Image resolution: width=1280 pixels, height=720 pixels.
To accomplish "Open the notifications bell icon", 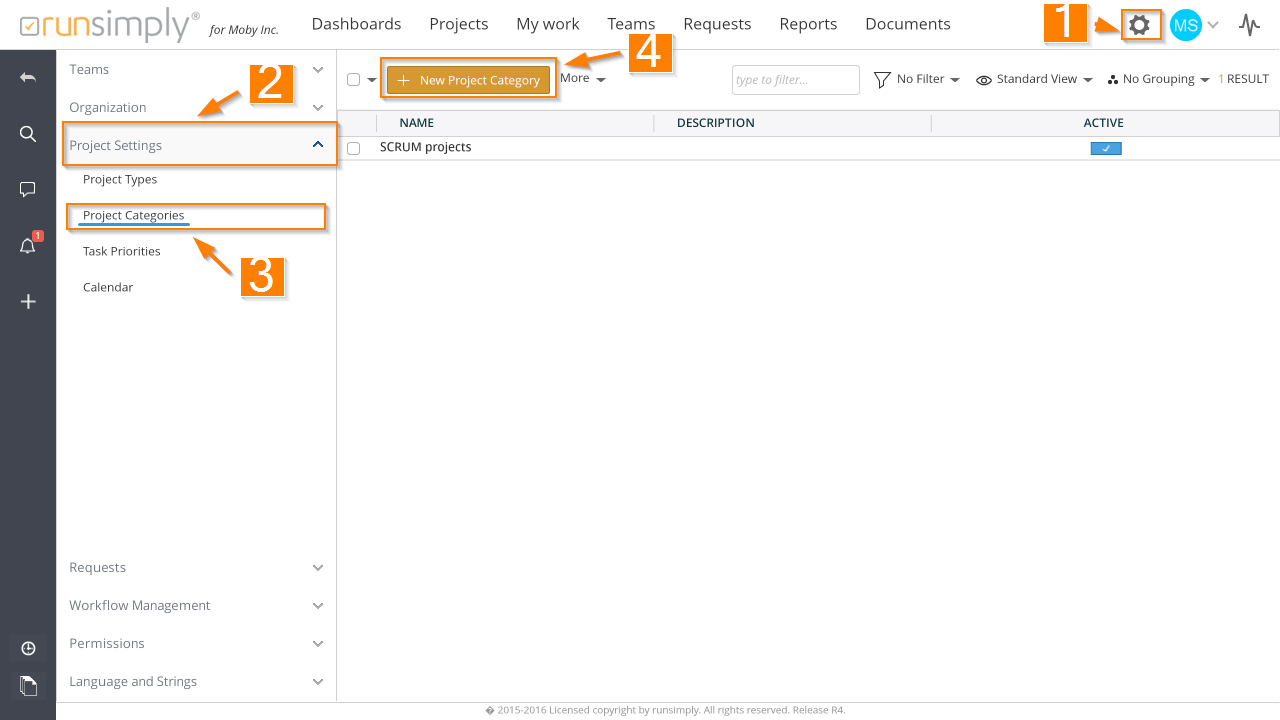I will (28, 246).
